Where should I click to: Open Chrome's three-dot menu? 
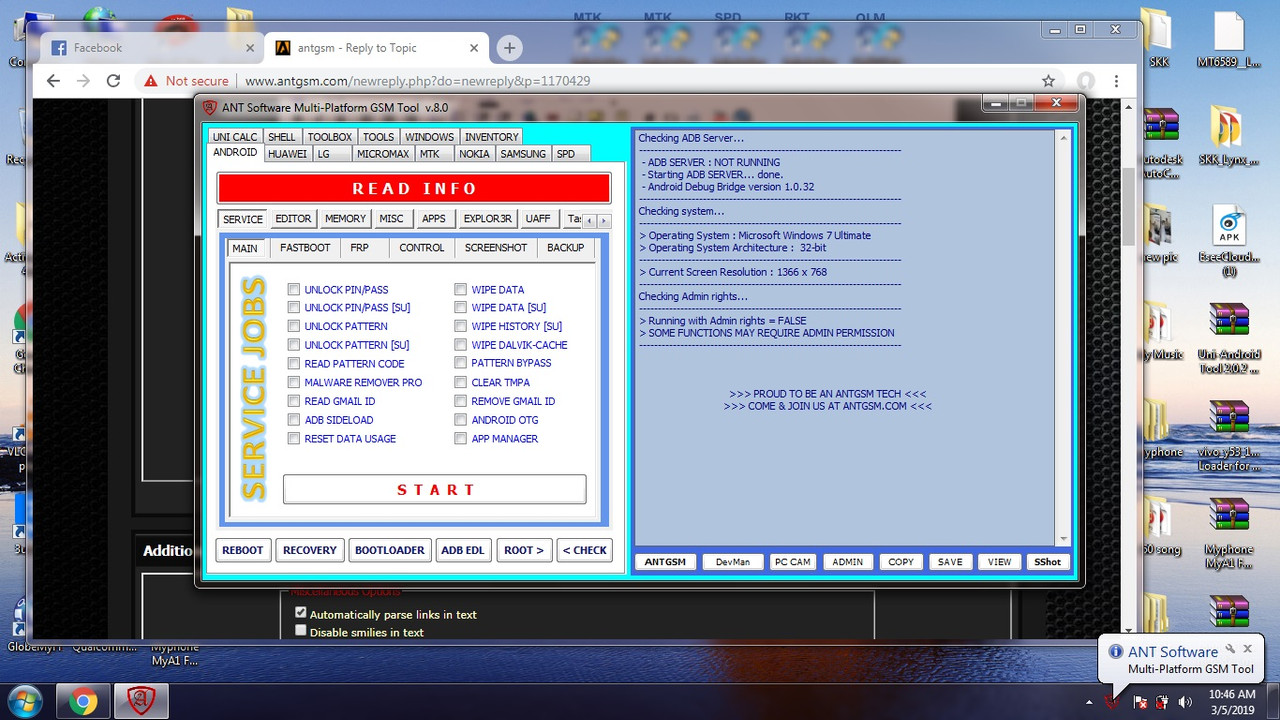[x=1116, y=81]
